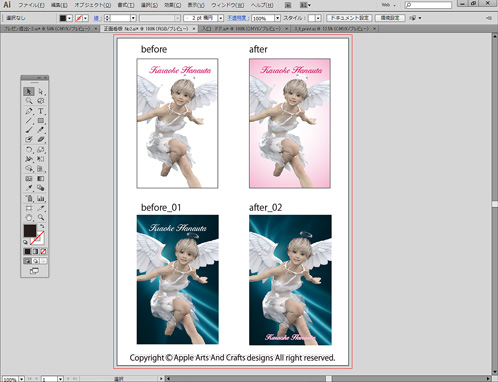
Task: Set paint mode to None
Action: pyautogui.click(x=43, y=251)
